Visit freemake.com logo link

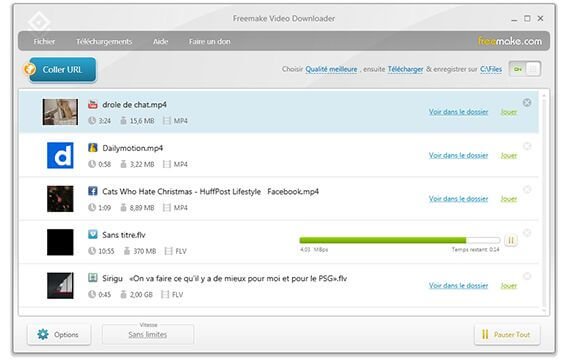point(510,41)
